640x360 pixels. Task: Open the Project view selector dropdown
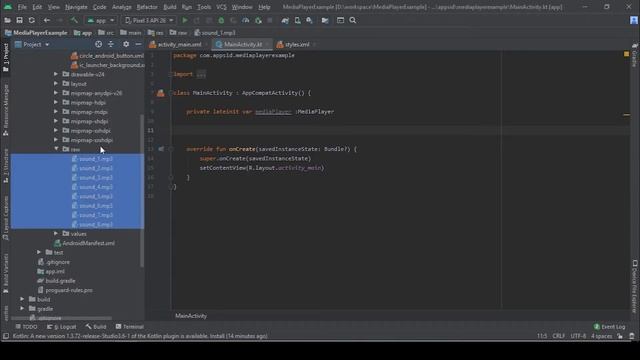pos(32,44)
